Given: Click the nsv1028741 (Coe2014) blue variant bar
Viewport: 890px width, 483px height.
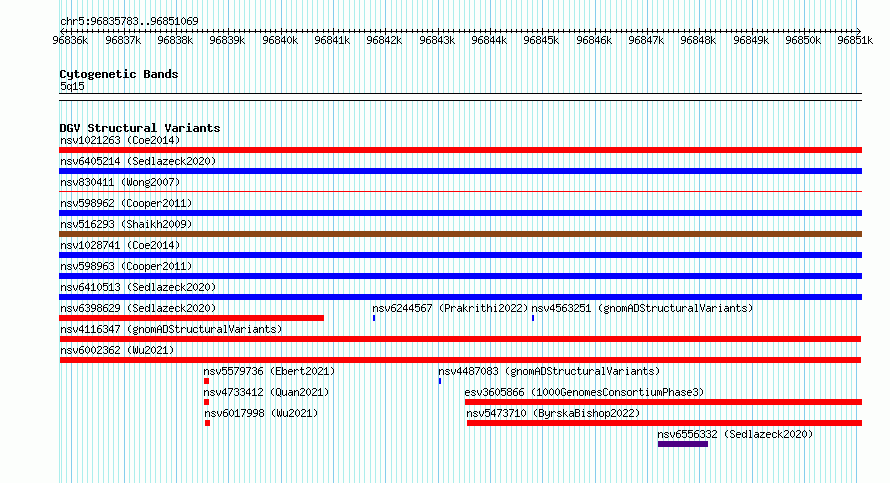Looking at the screenshot, I should (460, 255).
